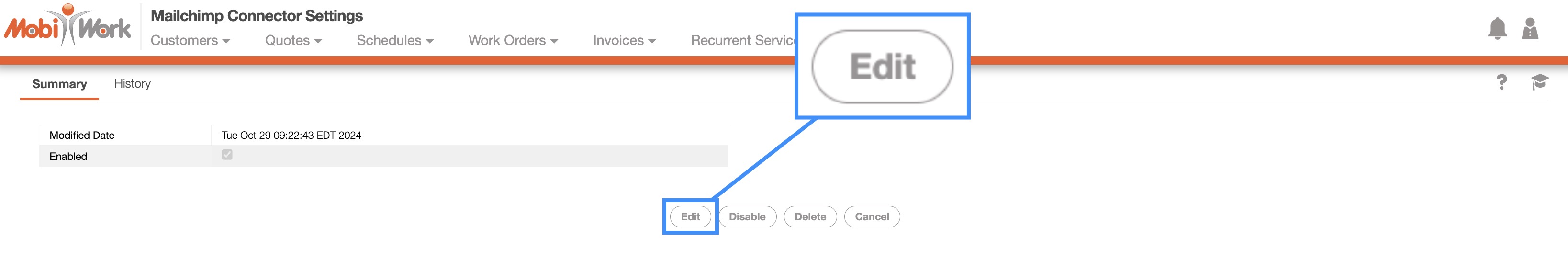Select the Summary tab
This screenshot has width=1568, height=272.
click(59, 84)
